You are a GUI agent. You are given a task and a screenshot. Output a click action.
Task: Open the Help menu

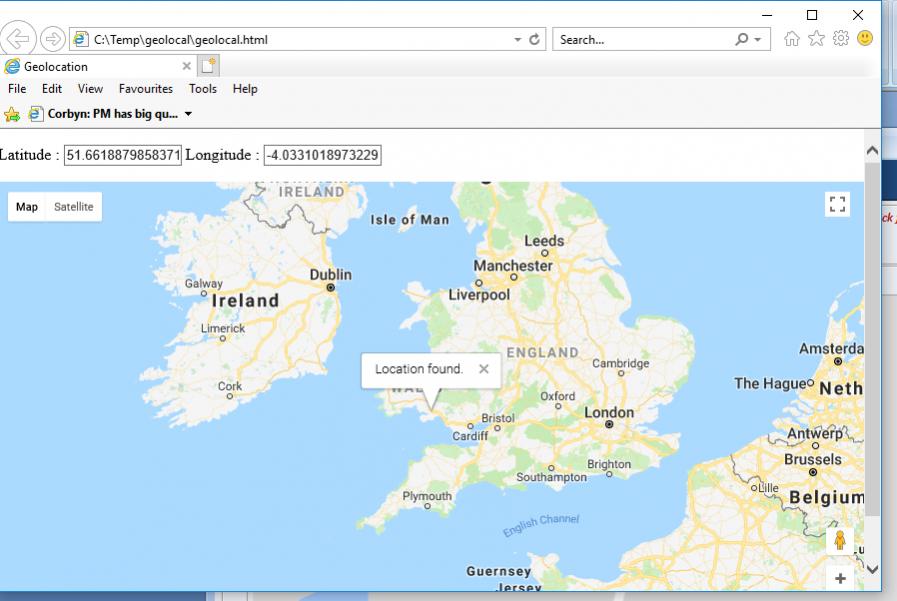pos(245,89)
